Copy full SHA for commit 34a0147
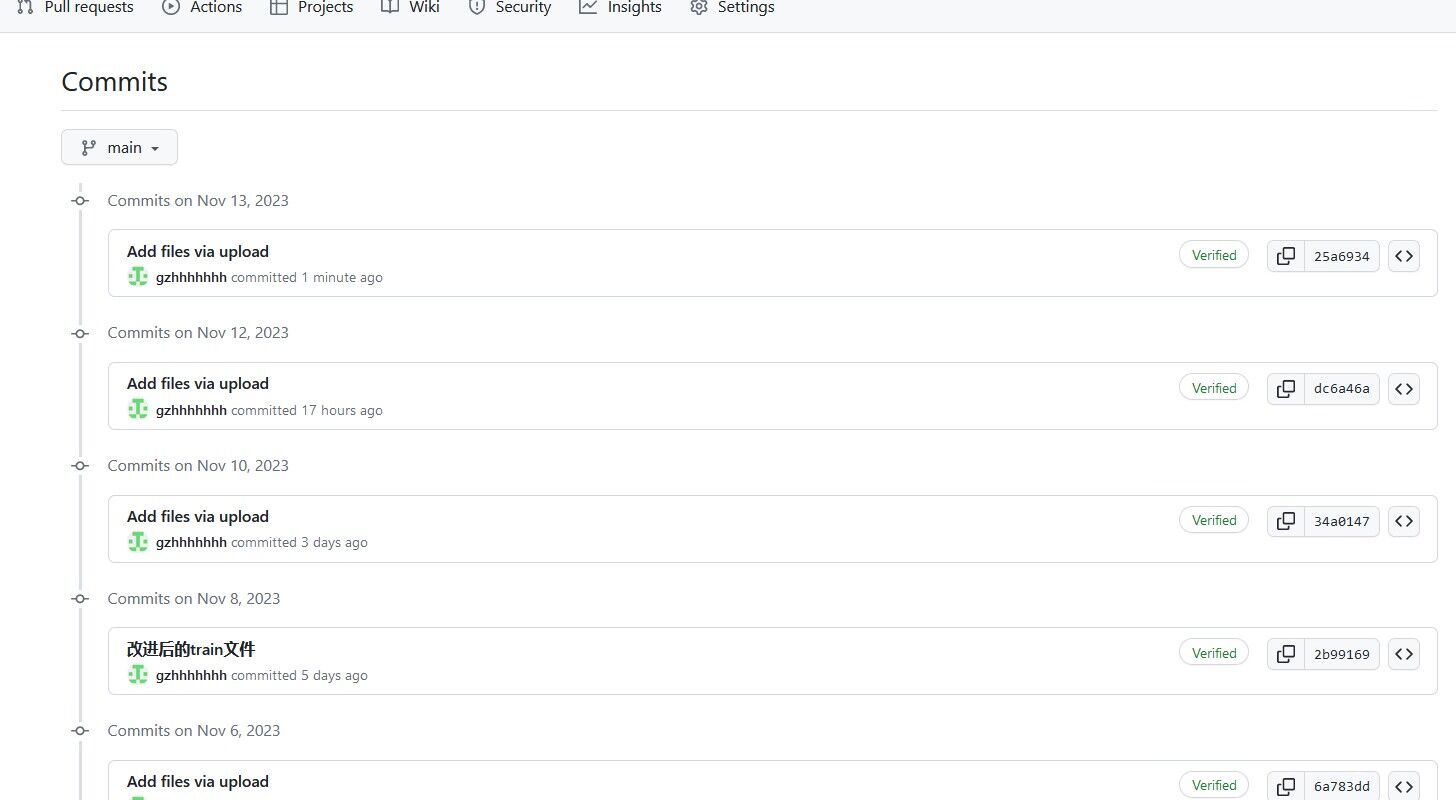The height and width of the screenshot is (800, 1456). tap(1286, 521)
